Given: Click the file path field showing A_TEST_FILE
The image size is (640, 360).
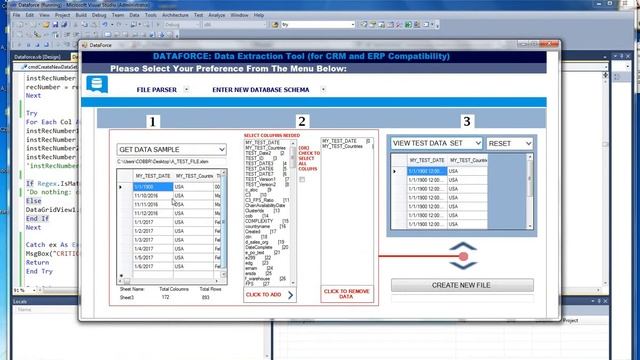Looking at the screenshot, I should (171, 162).
